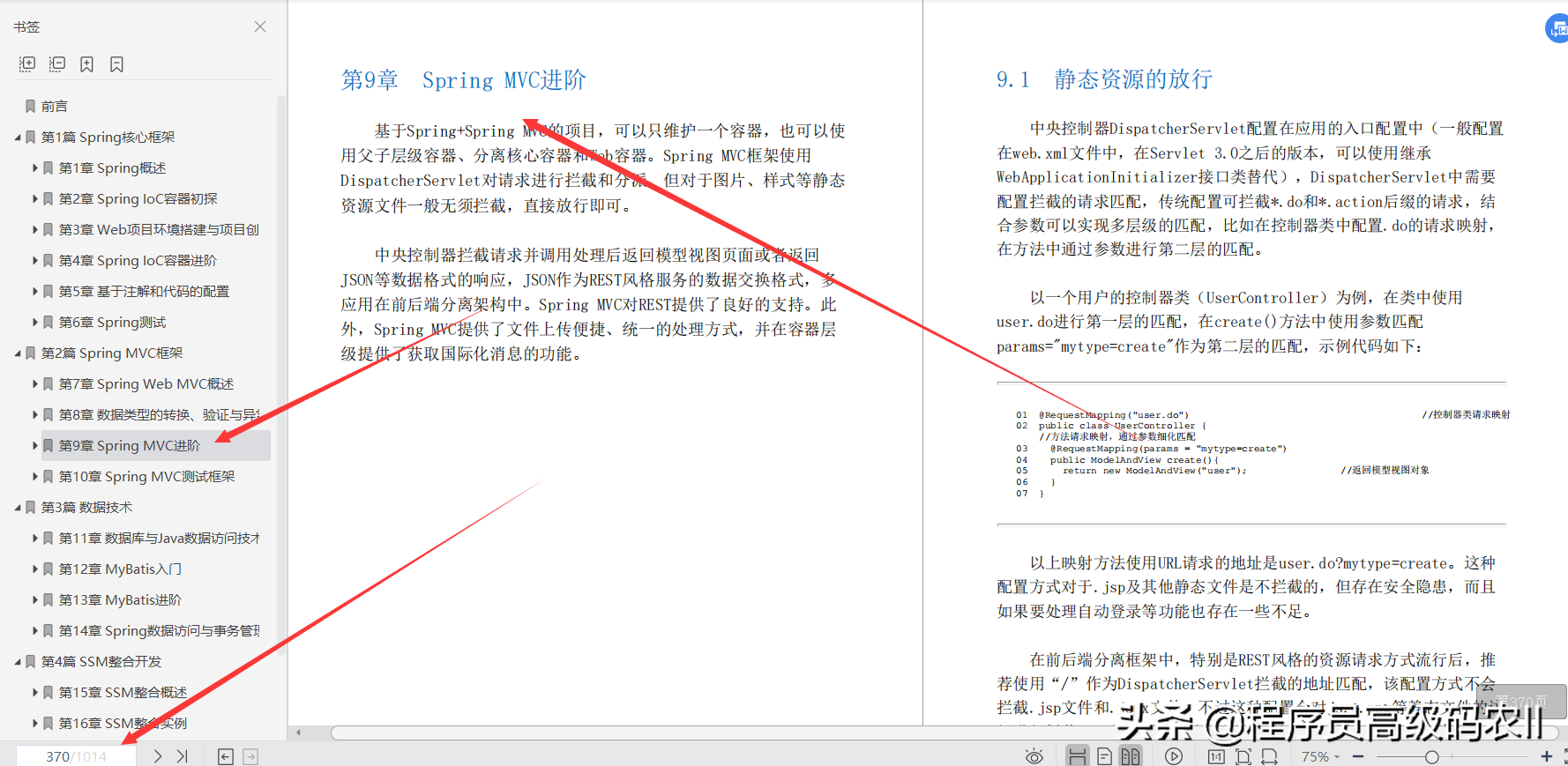Expand 第5章 基于注解和代码的配置 chapter
The width and height of the screenshot is (1568, 766).
[35, 291]
